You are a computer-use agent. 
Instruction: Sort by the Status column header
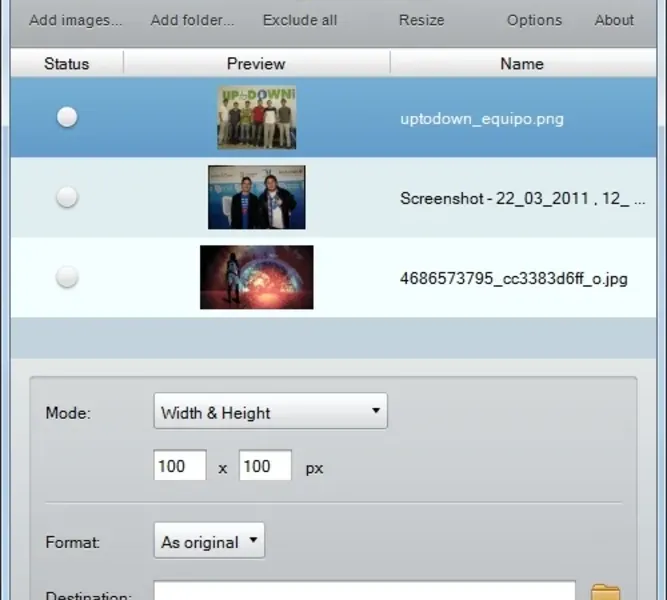point(67,64)
